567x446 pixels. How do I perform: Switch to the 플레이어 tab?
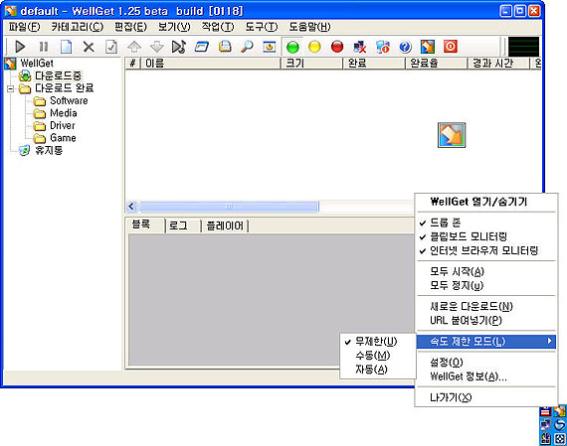pos(225,226)
